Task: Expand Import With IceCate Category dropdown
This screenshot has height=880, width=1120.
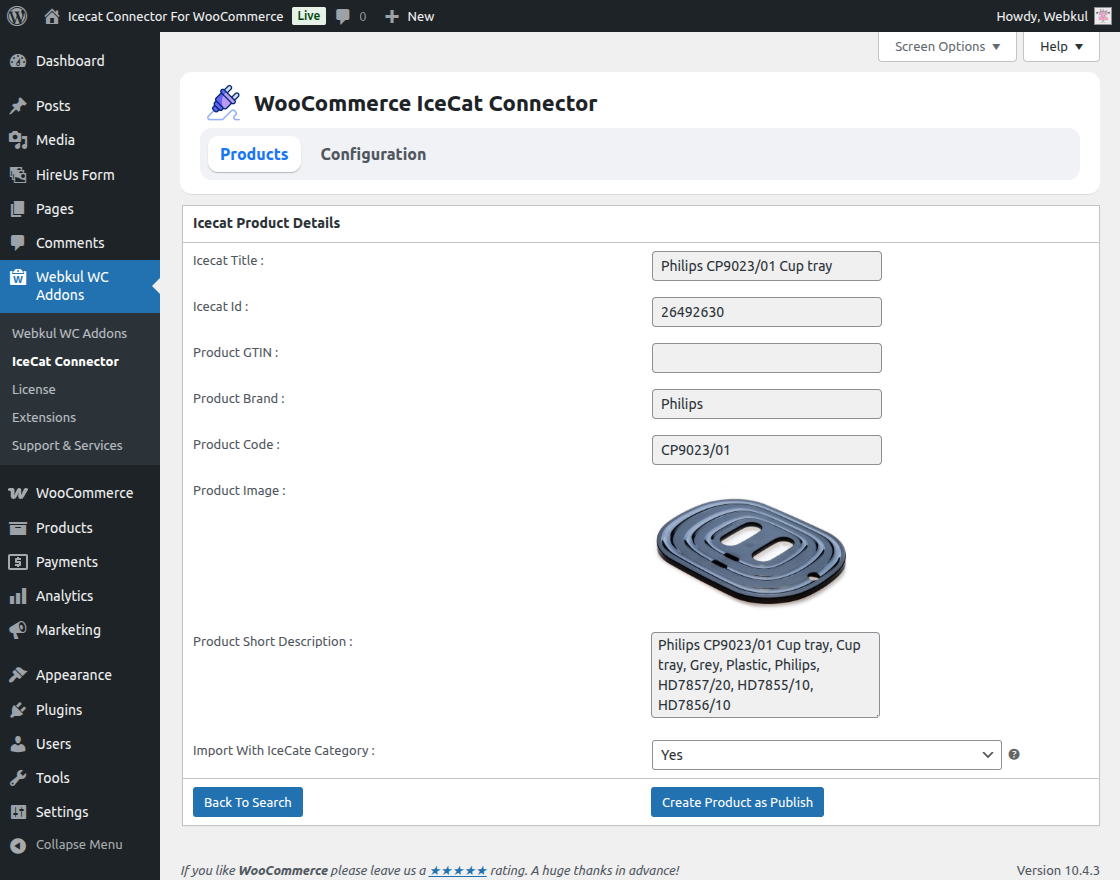Action: [825, 755]
